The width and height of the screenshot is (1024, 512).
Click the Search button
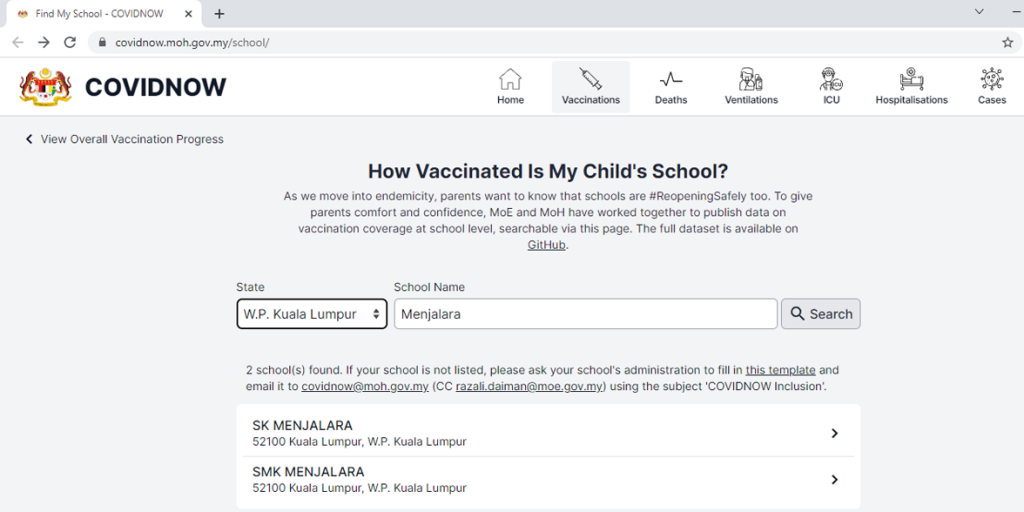point(821,314)
